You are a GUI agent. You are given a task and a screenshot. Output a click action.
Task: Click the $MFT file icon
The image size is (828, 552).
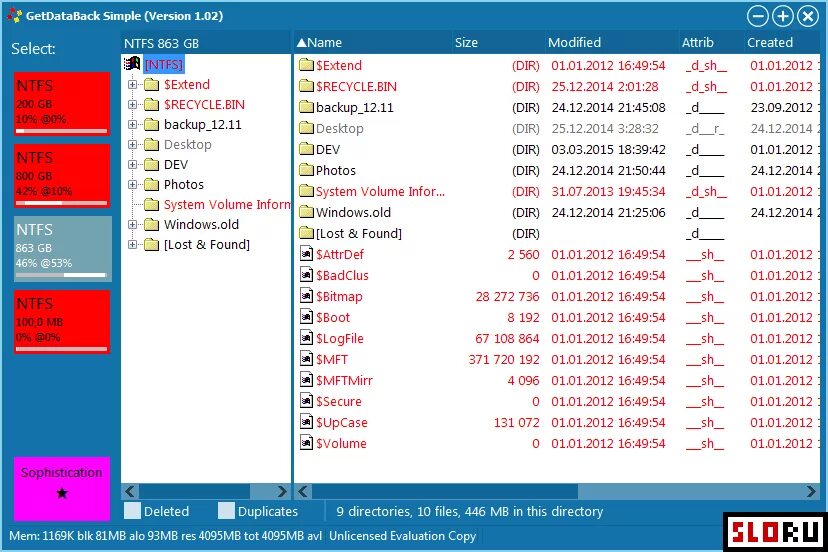pos(306,359)
